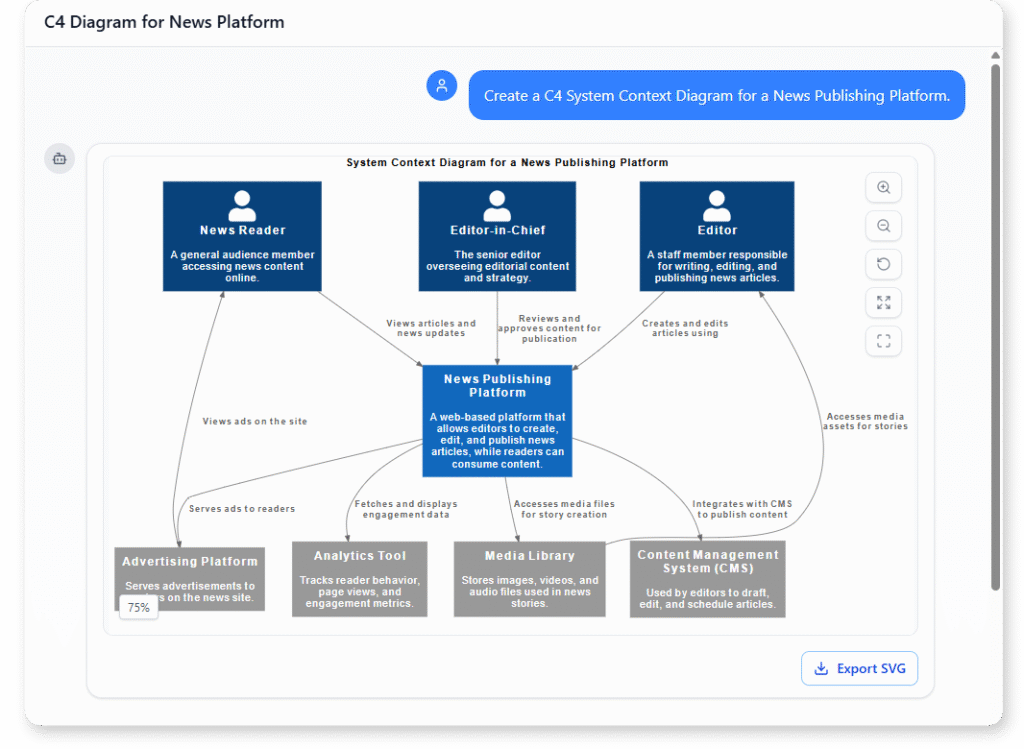Reset the diagram view with the circular arrow icon
Image resolution: width=1024 pixels, height=749 pixels.
tap(883, 264)
